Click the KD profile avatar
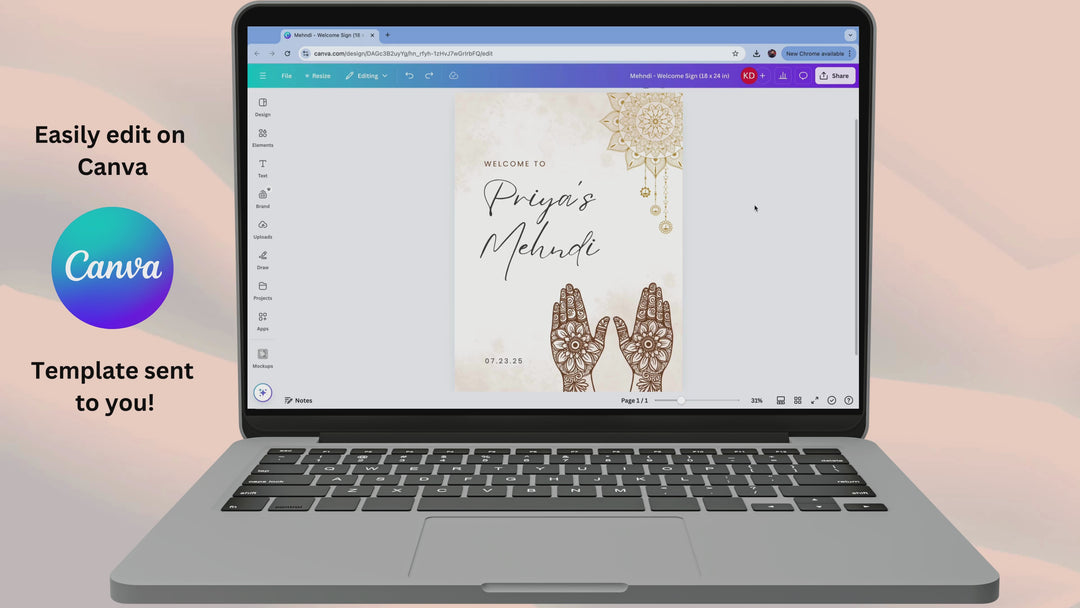This screenshot has height=608, width=1080. tap(749, 76)
